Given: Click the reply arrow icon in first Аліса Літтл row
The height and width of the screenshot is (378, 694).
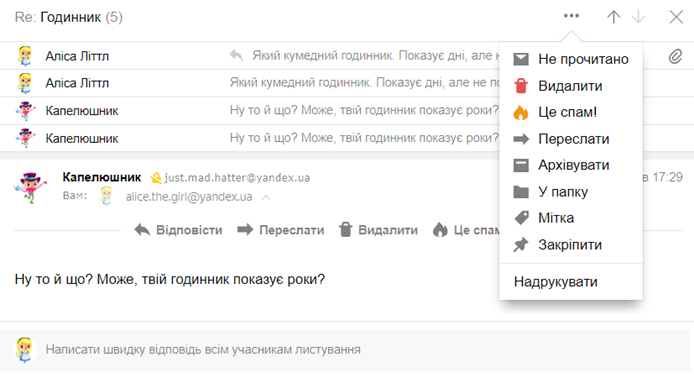Looking at the screenshot, I should 236,55.
